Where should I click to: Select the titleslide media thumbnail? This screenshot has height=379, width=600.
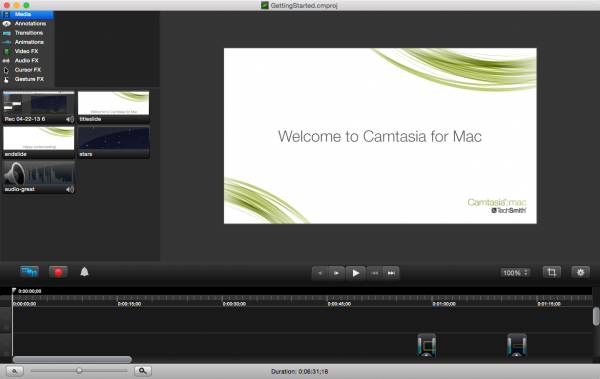click(x=114, y=107)
